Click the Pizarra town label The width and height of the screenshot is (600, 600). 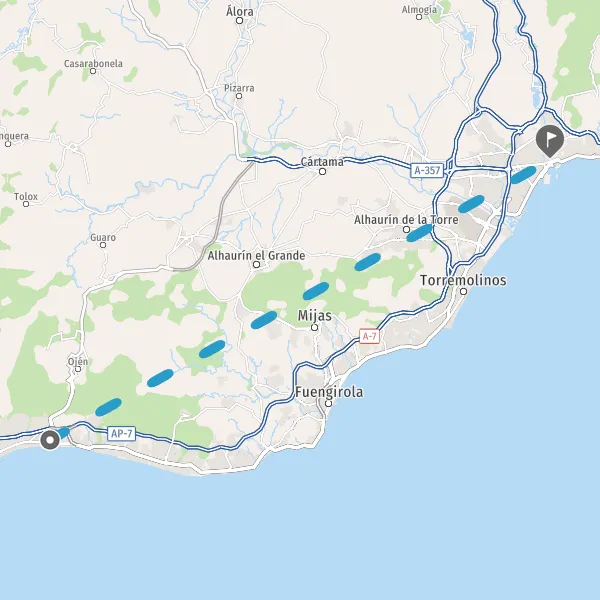pyautogui.click(x=239, y=88)
